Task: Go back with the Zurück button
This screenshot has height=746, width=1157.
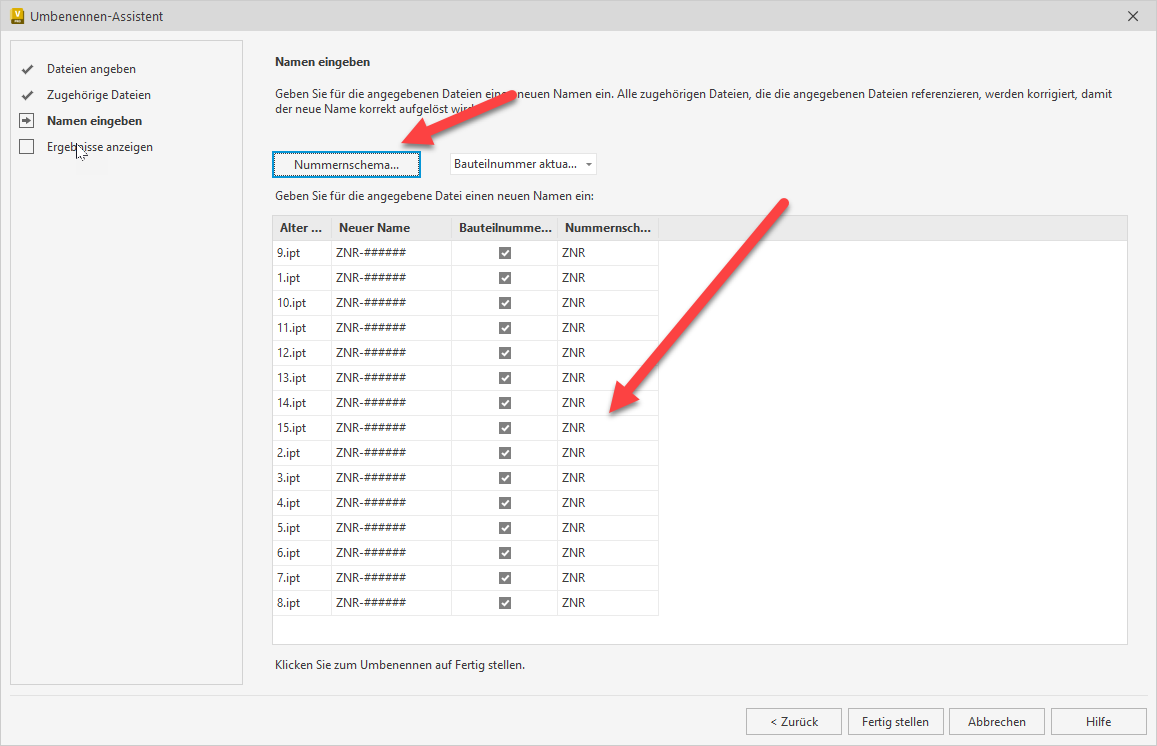Action: [793, 721]
